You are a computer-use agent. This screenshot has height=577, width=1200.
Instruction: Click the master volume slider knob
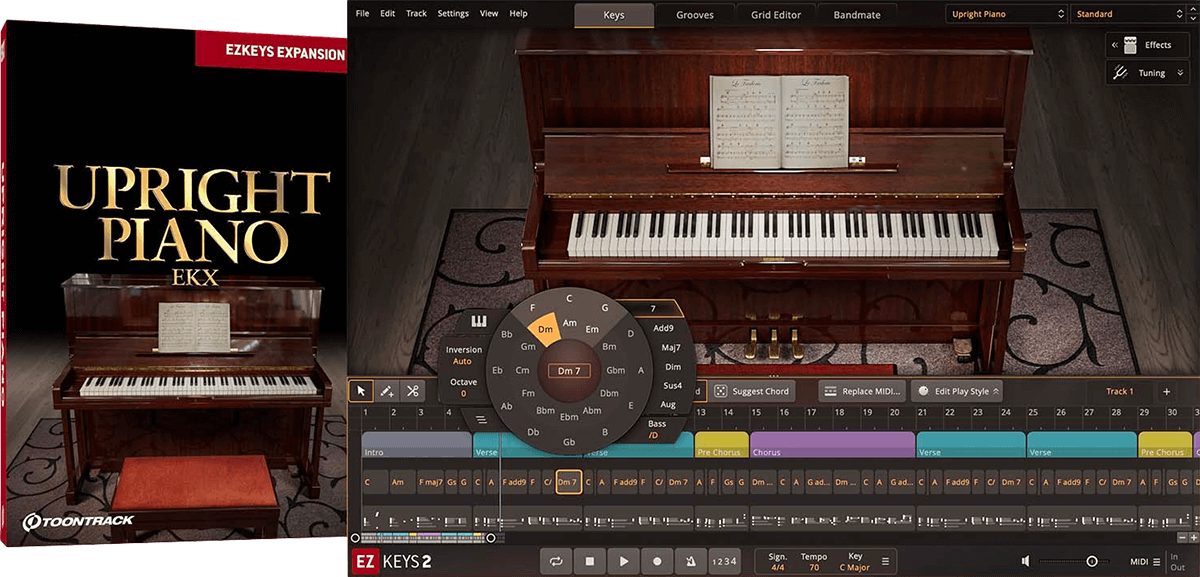pyautogui.click(x=1092, y=561)
